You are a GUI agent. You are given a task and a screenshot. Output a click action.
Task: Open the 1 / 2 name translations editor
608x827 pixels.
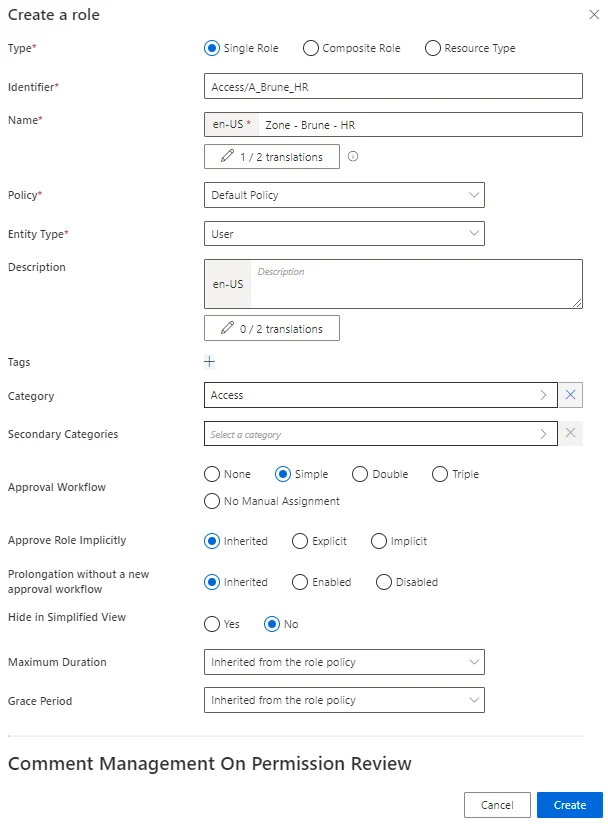tap(272, 157)
